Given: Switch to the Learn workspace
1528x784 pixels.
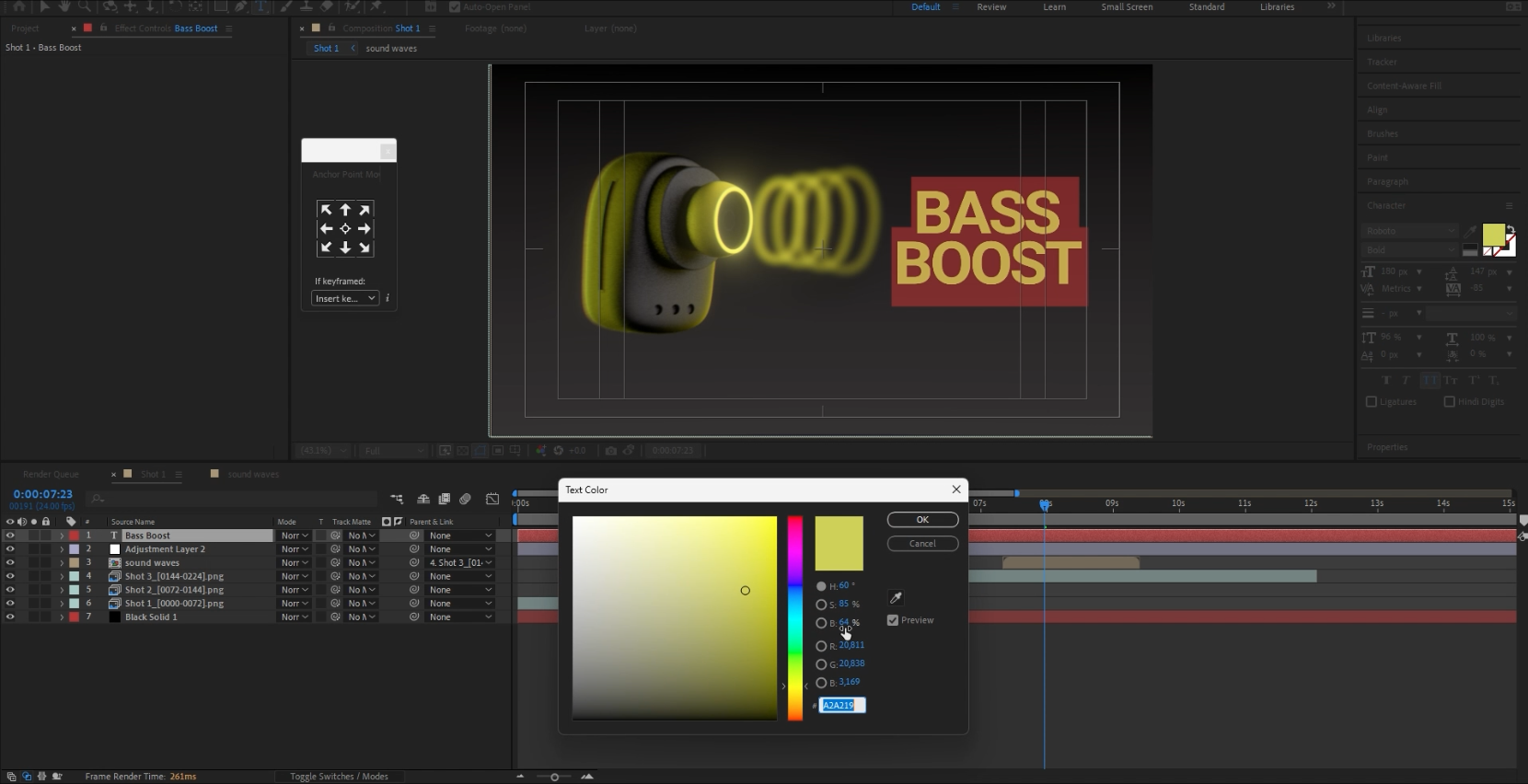Looking at the screenshot, I should (x=1054, y=6).
